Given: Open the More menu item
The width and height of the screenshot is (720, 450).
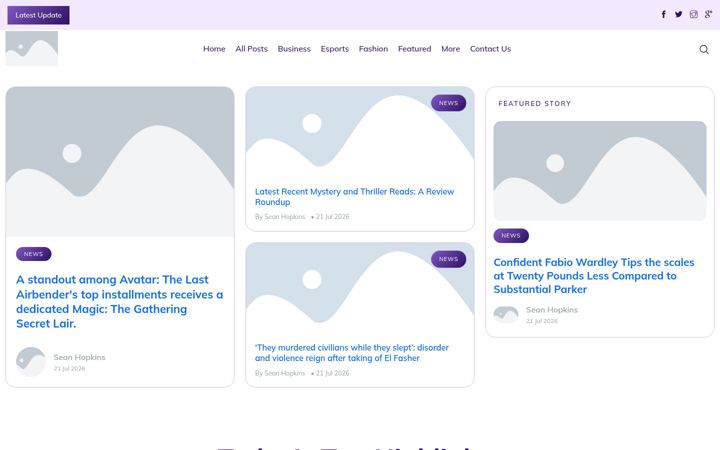Looking at the screenshot, I should pyautogui.click(x=450, y=49).
